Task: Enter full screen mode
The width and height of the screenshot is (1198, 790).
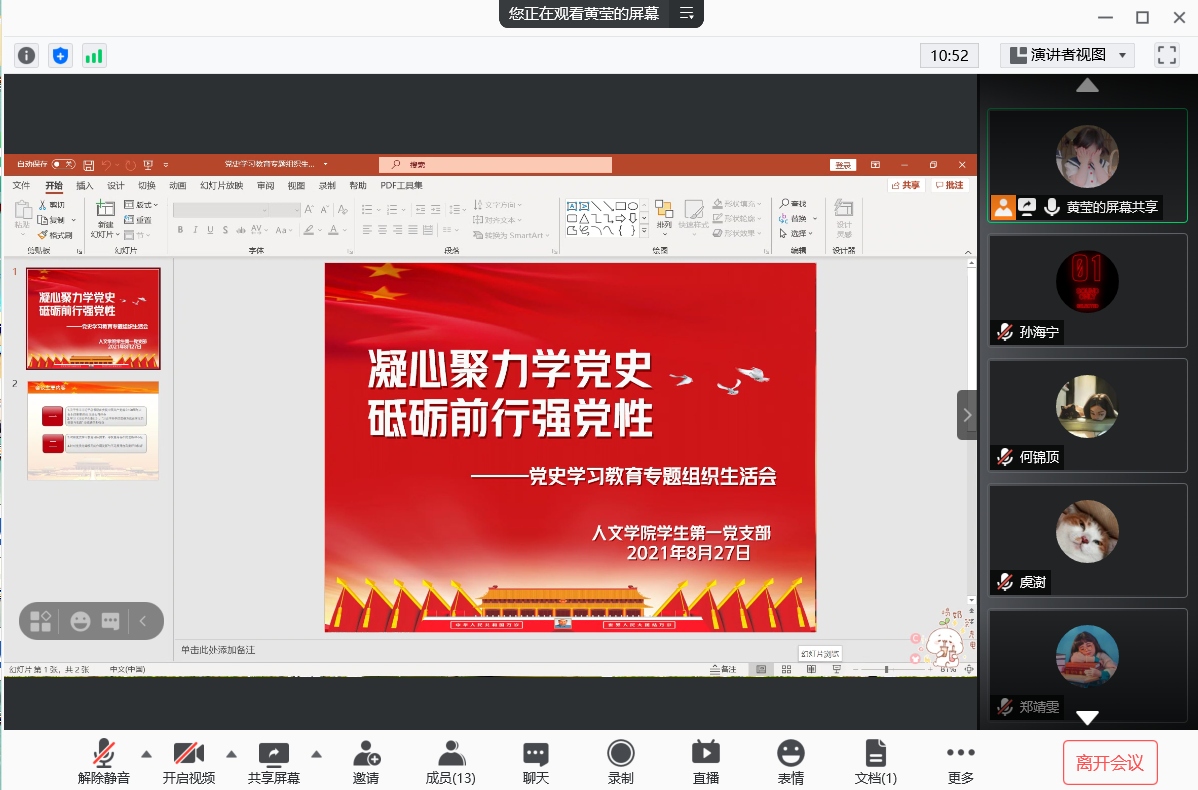Action: pyautogui.click(x=1166, y=55)
